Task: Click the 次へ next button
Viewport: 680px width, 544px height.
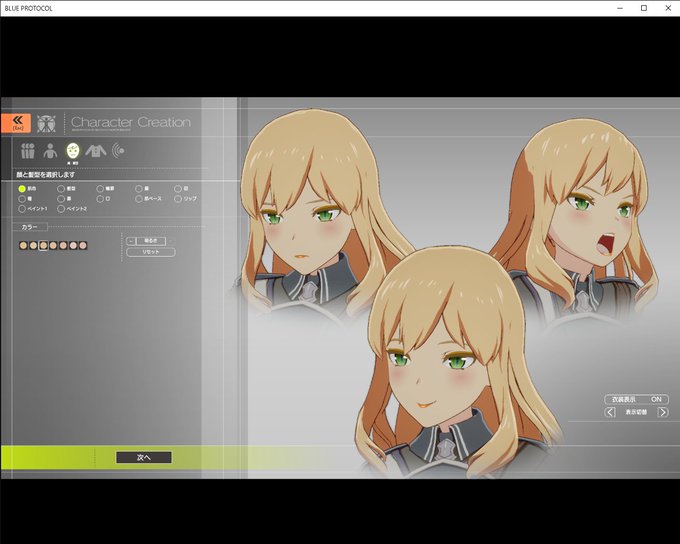Action: [144, 457]
